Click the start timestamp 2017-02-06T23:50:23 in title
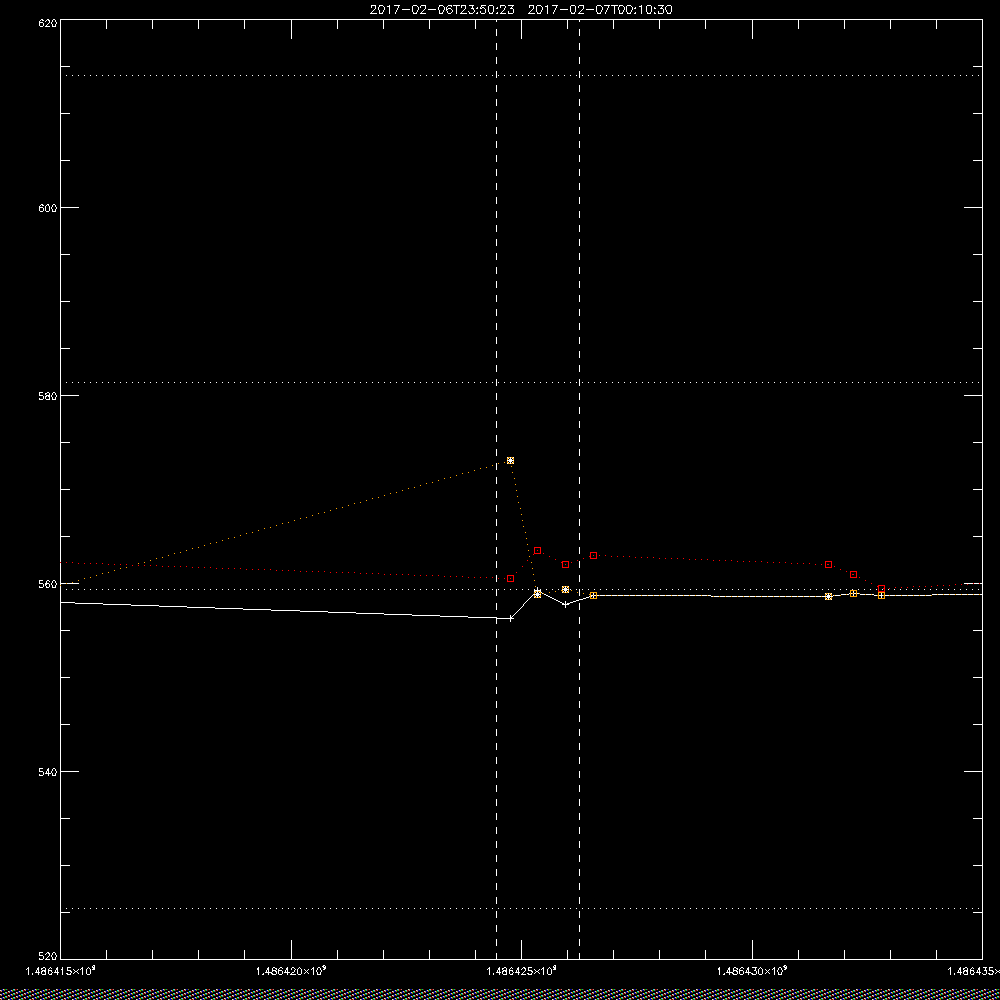 click(x=442, y=10)
